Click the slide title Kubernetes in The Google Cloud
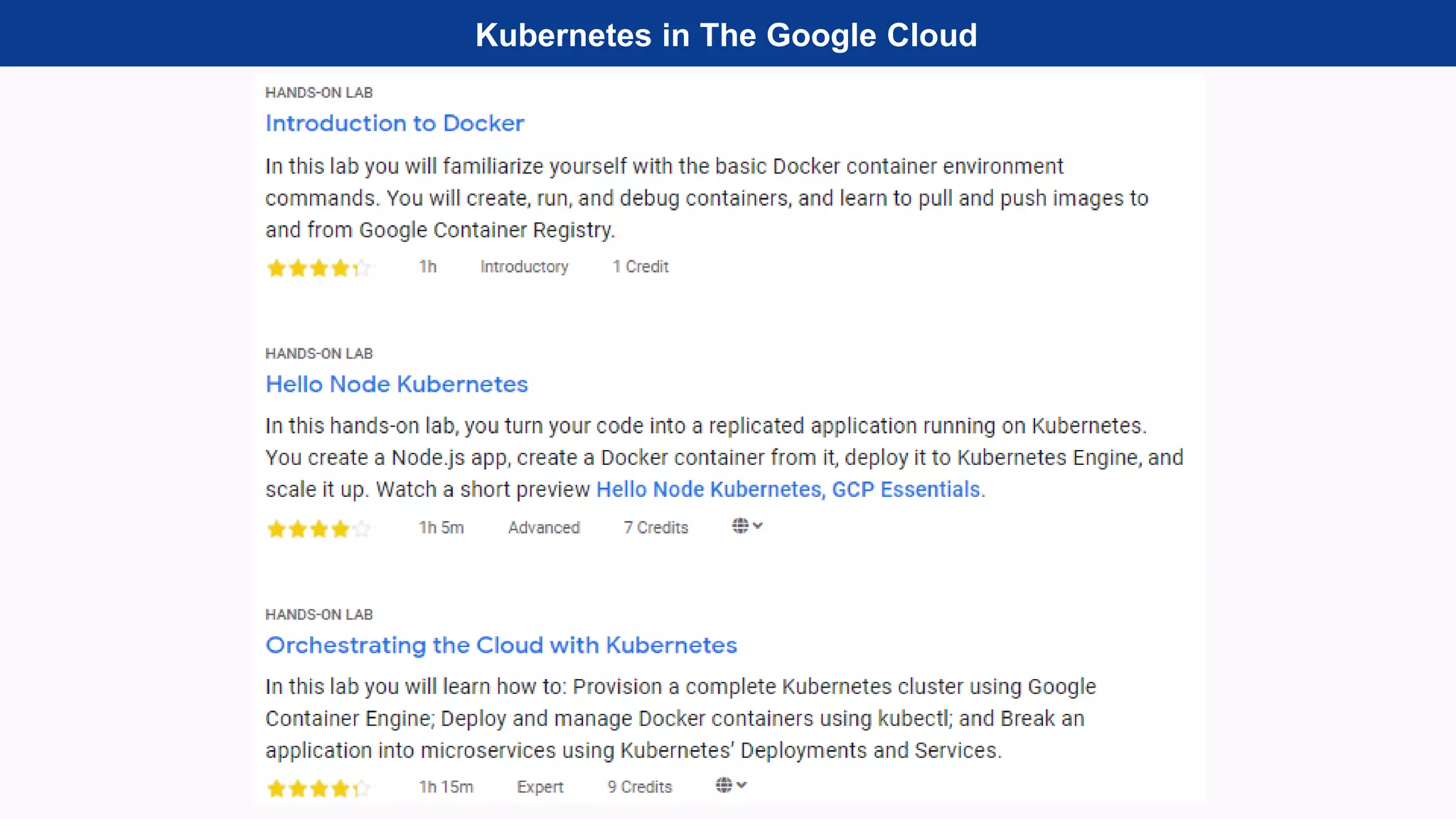The width and height of the screenshot is (1456, 819). [727, 35]
